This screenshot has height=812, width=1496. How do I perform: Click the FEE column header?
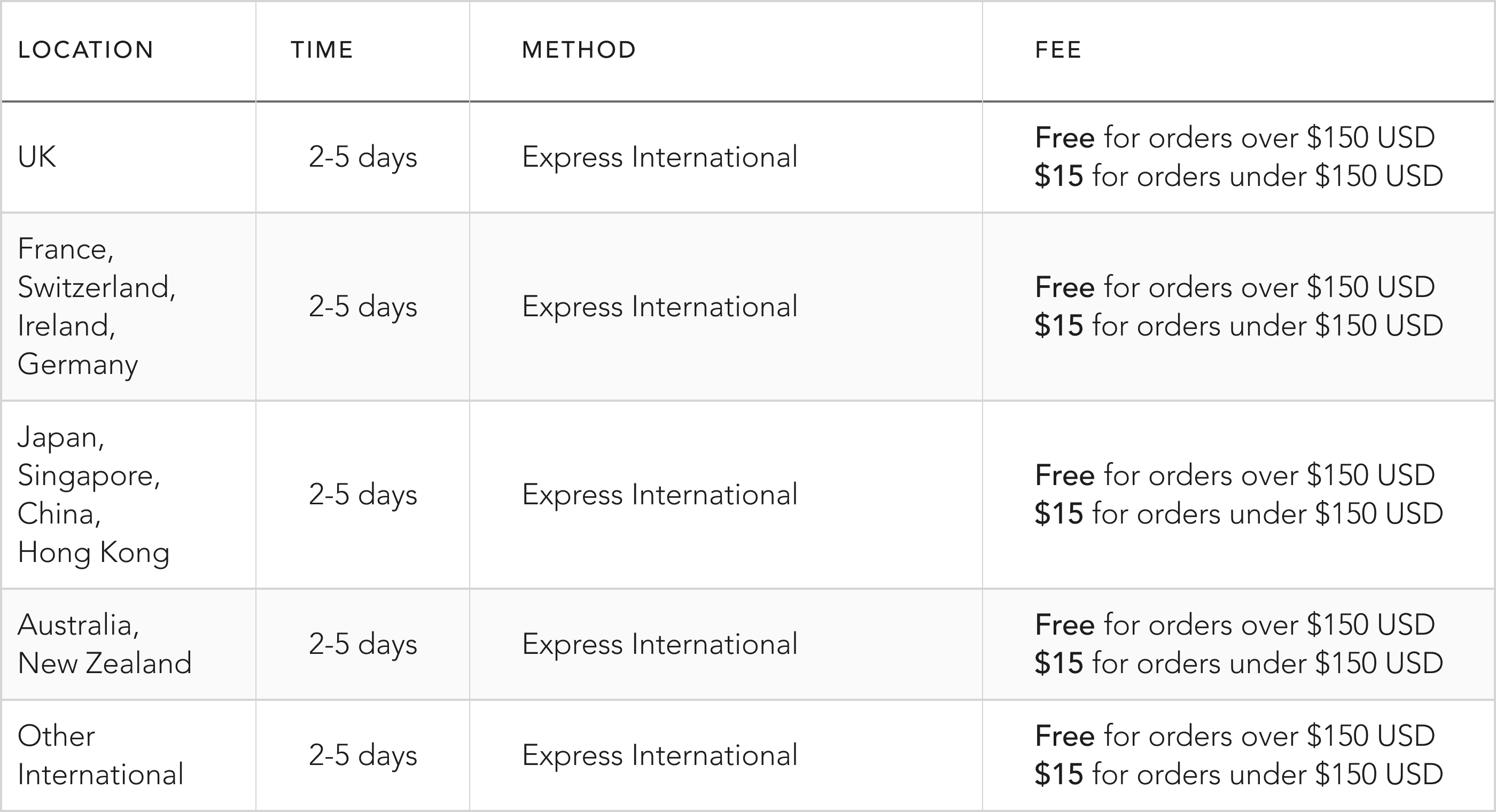pos(1058,50)
